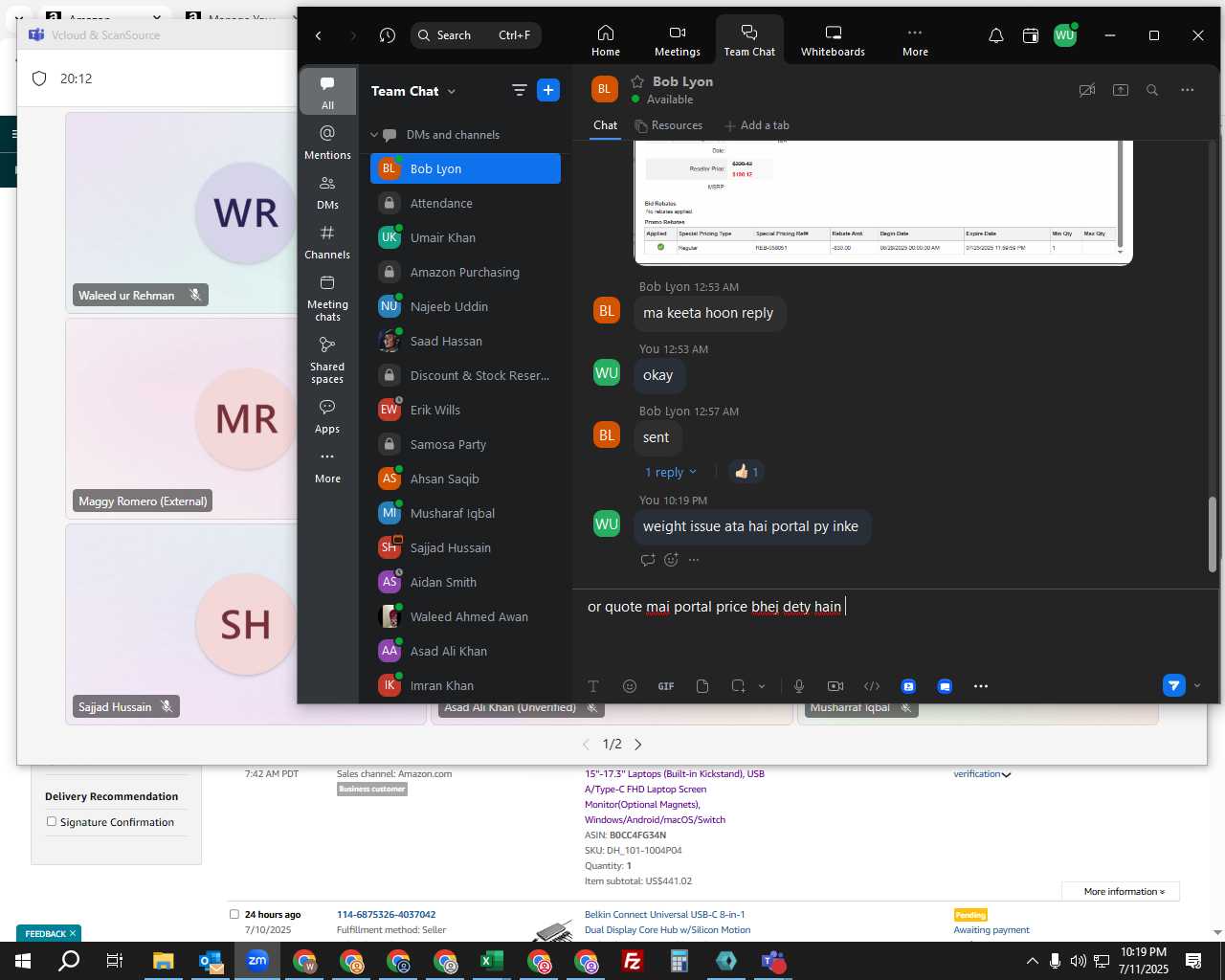The image size is (1225, 980).
Task: Select the All chats sidebar icon
Action: [327, 92]
